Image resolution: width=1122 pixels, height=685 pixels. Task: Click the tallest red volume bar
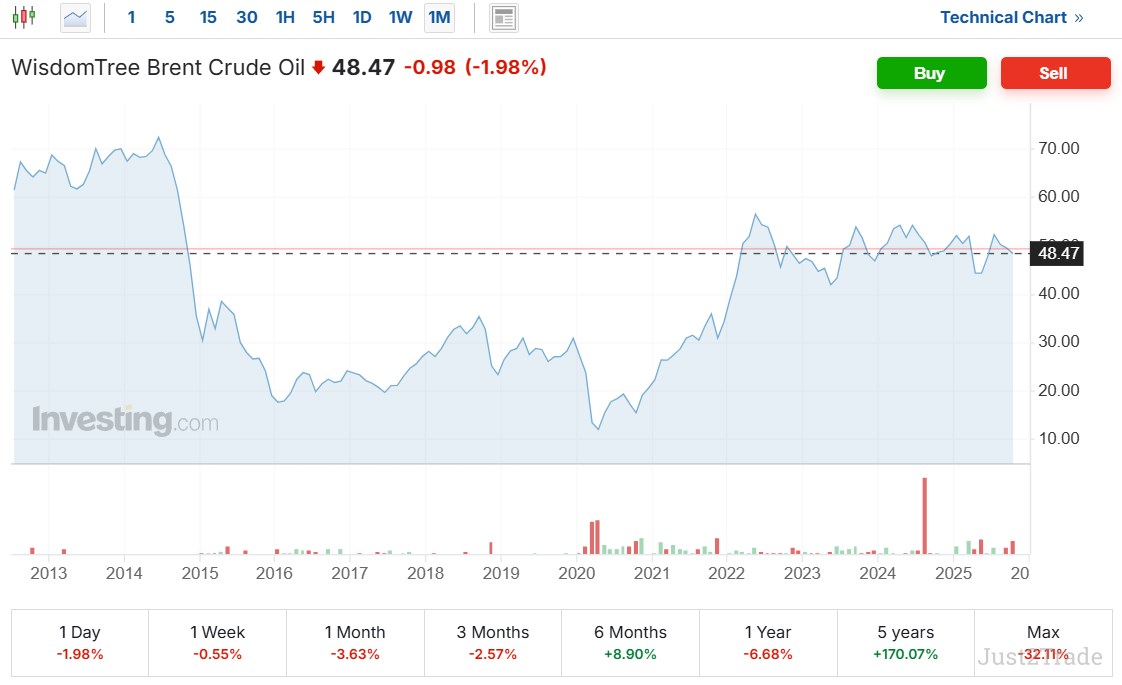pos(924,515)
